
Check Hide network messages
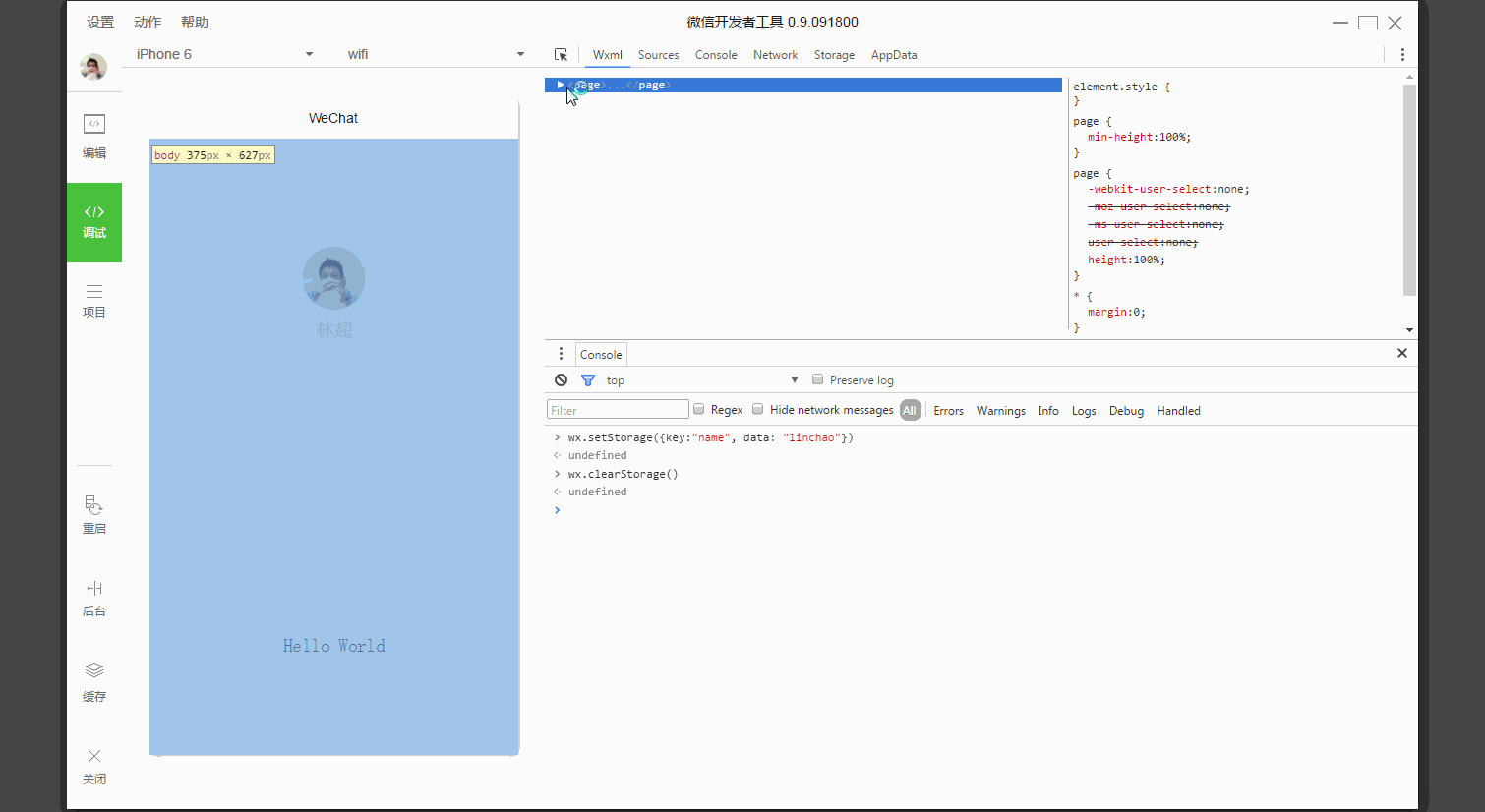tap(757, 409)
